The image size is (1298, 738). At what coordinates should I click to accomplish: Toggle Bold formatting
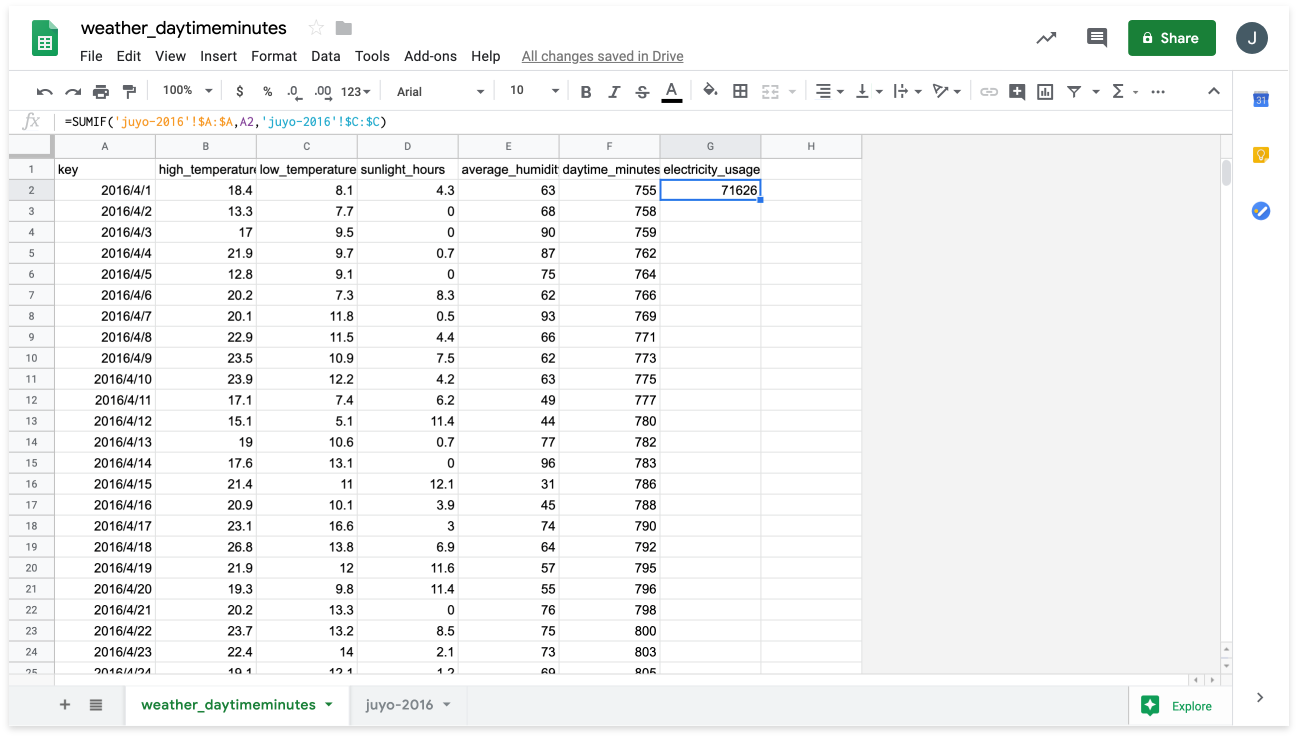586,91
